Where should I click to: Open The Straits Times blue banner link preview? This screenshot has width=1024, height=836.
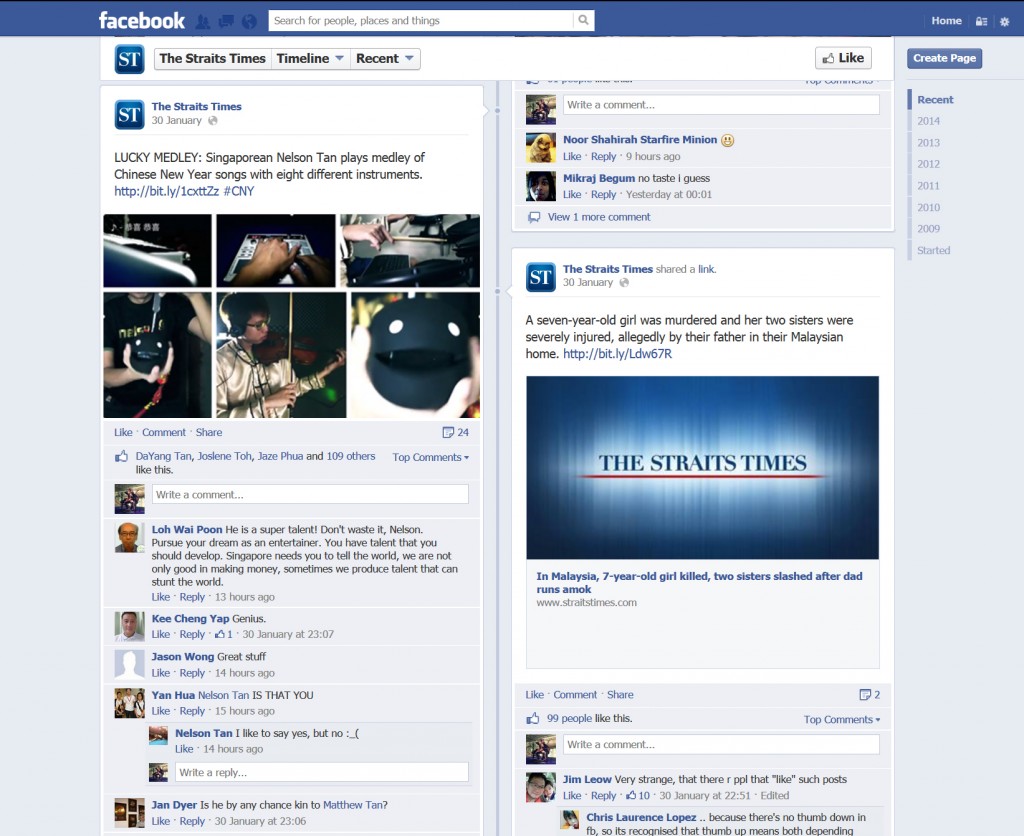[x=703, y=468]
